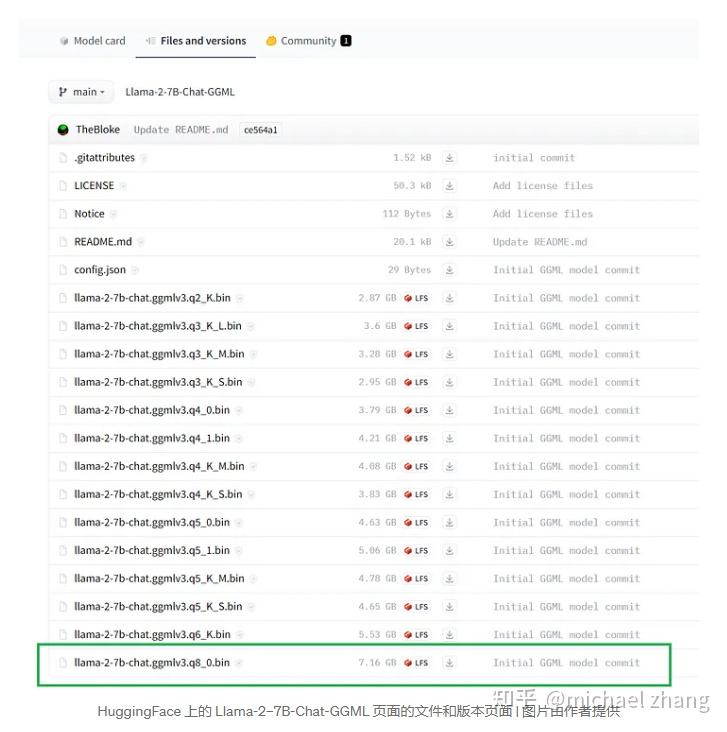Open commit hash ce564a1
This screenshot has height=732, width=727.
[261, 130]
